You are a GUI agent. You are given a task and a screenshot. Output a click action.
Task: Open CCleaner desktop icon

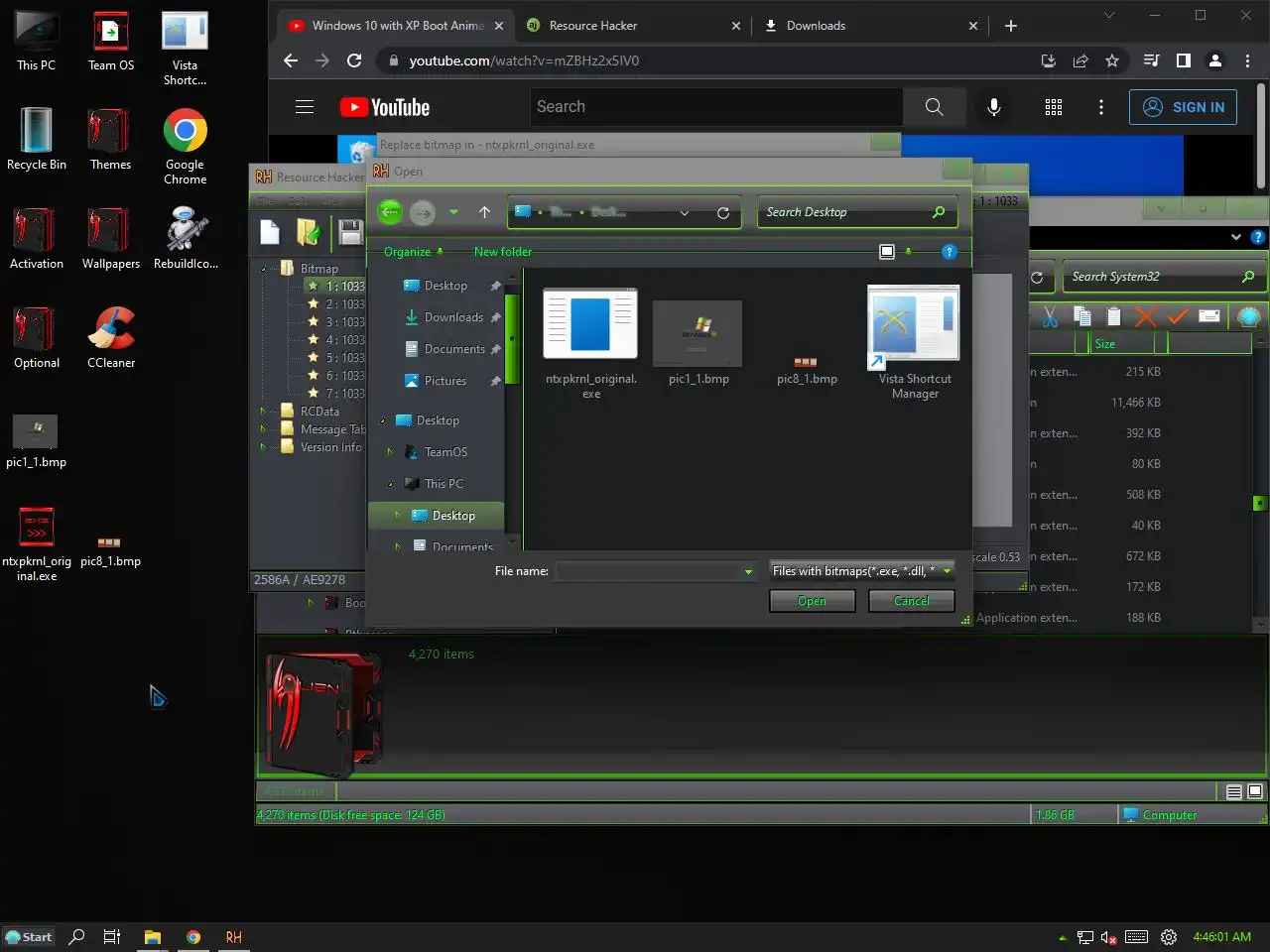pos(111,337)
